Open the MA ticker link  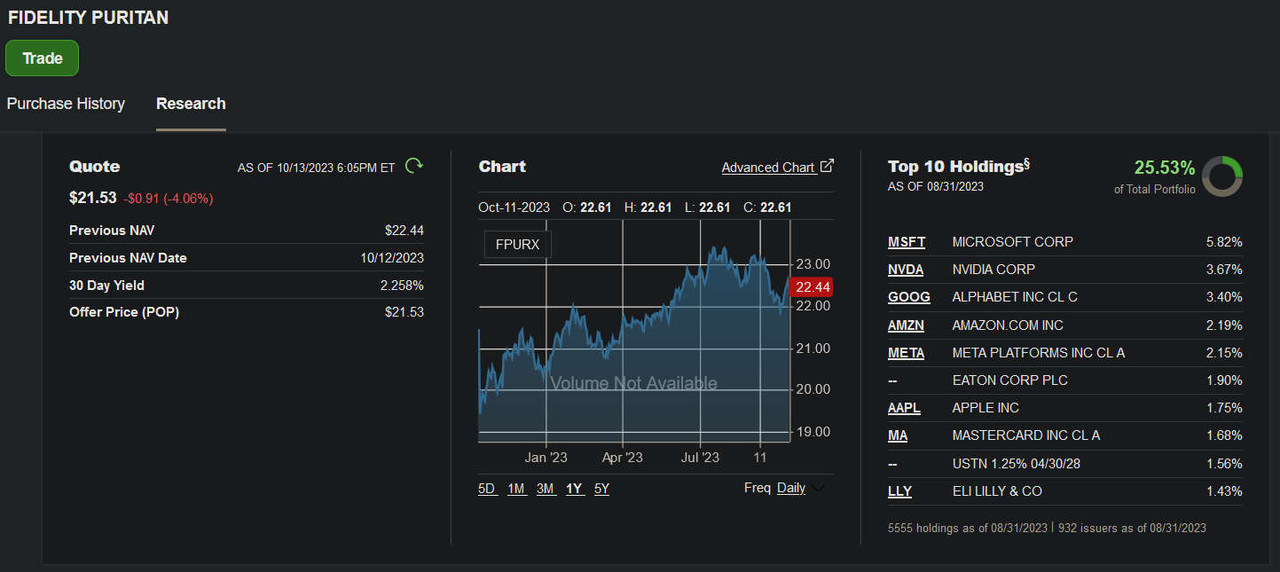coord(898,435)
